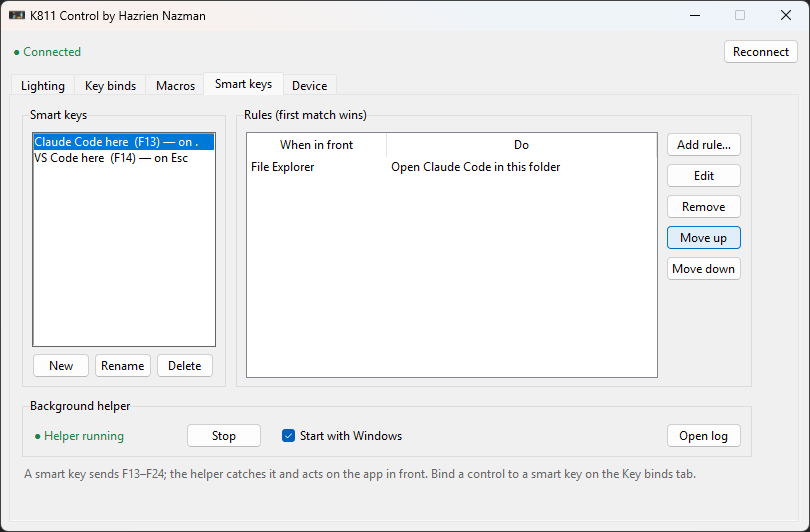
Task: Remove the selected rule
Action: 704,207
